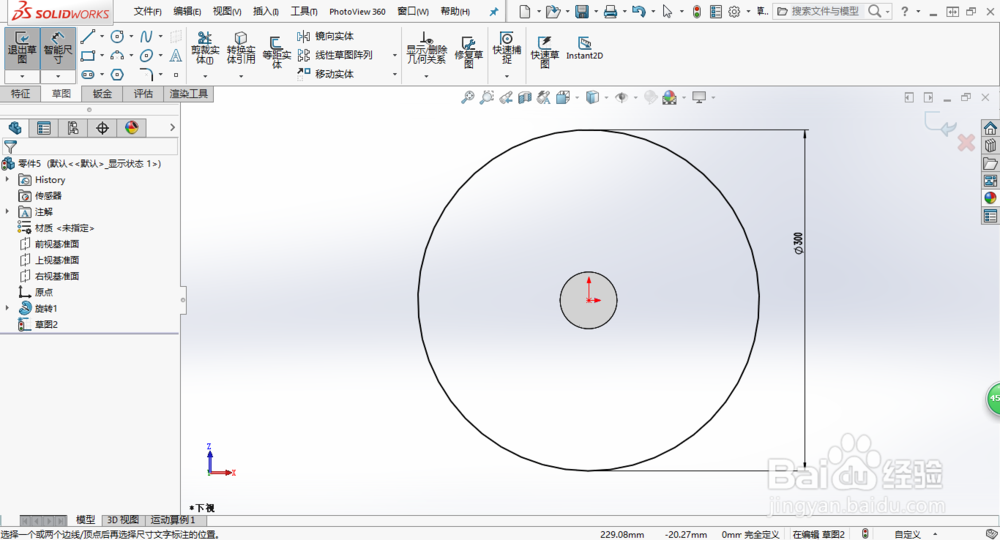This screenshot has height=540, width=1000.
Task: Open dropdown under Trim Entities
Action: point(205,77)
